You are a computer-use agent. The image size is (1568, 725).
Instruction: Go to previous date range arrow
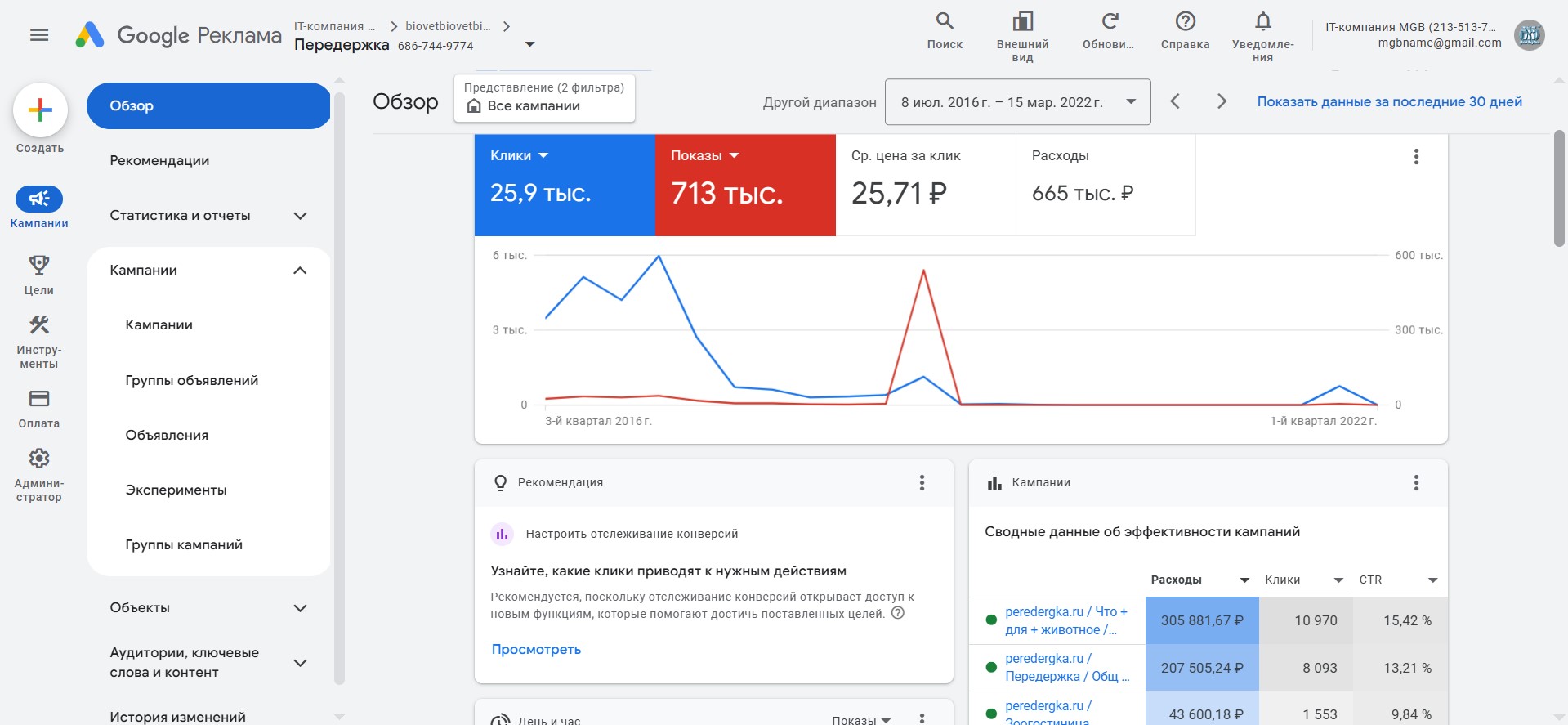pos(1175,101)
